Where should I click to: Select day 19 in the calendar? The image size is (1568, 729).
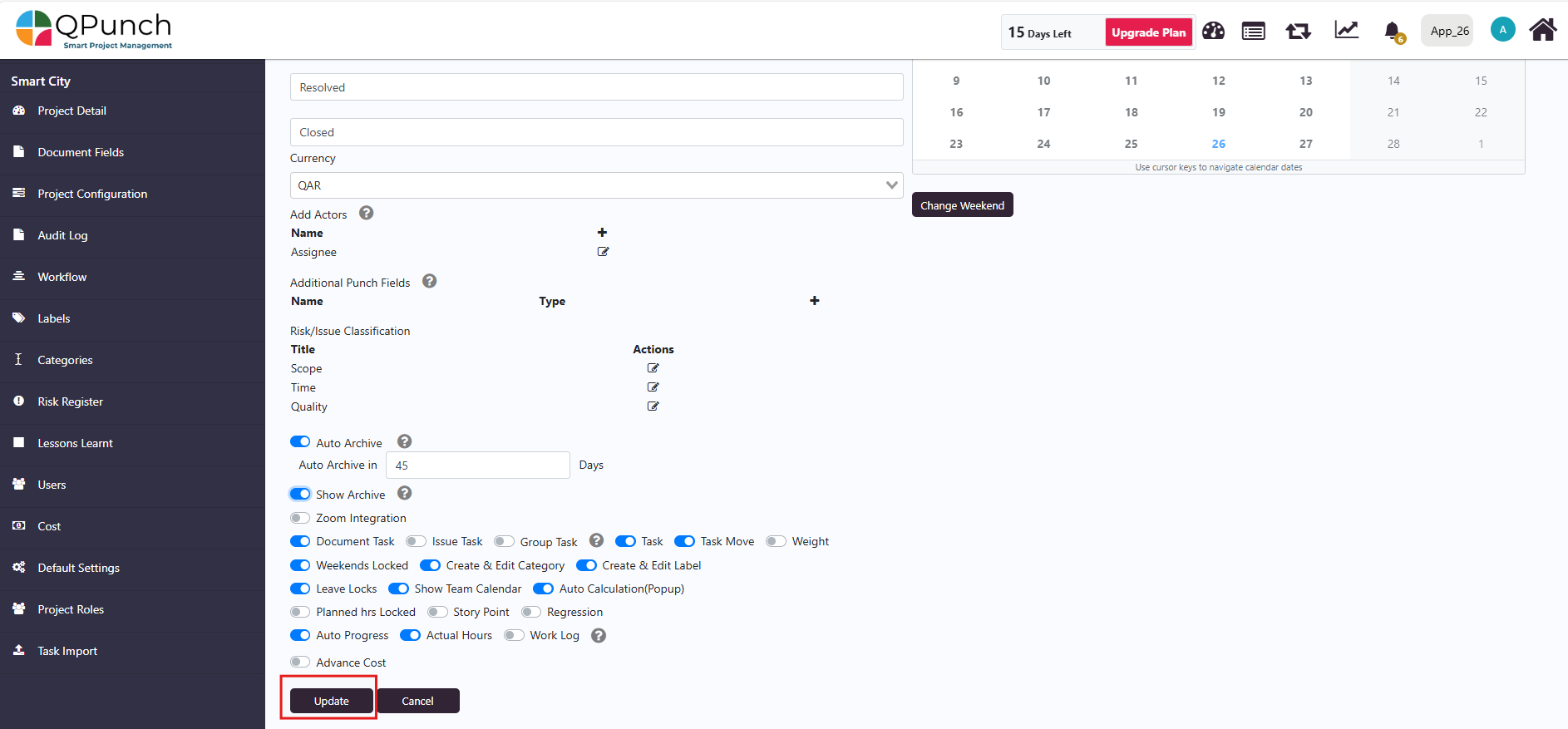point(1219,112)
